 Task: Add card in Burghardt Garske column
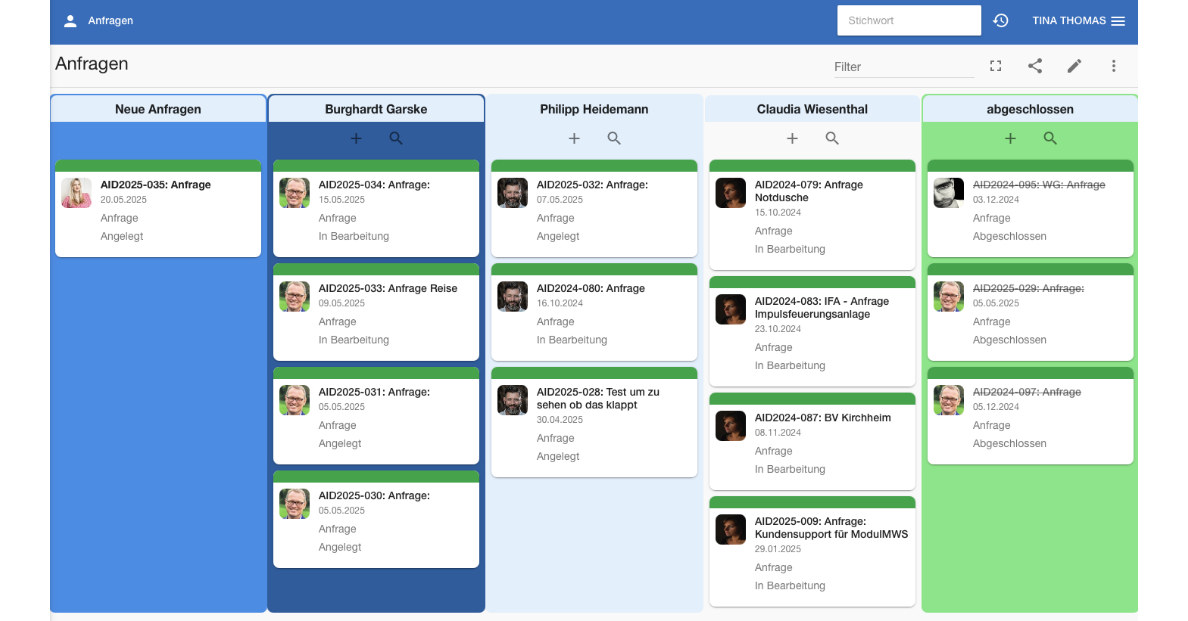click(356, 139)
